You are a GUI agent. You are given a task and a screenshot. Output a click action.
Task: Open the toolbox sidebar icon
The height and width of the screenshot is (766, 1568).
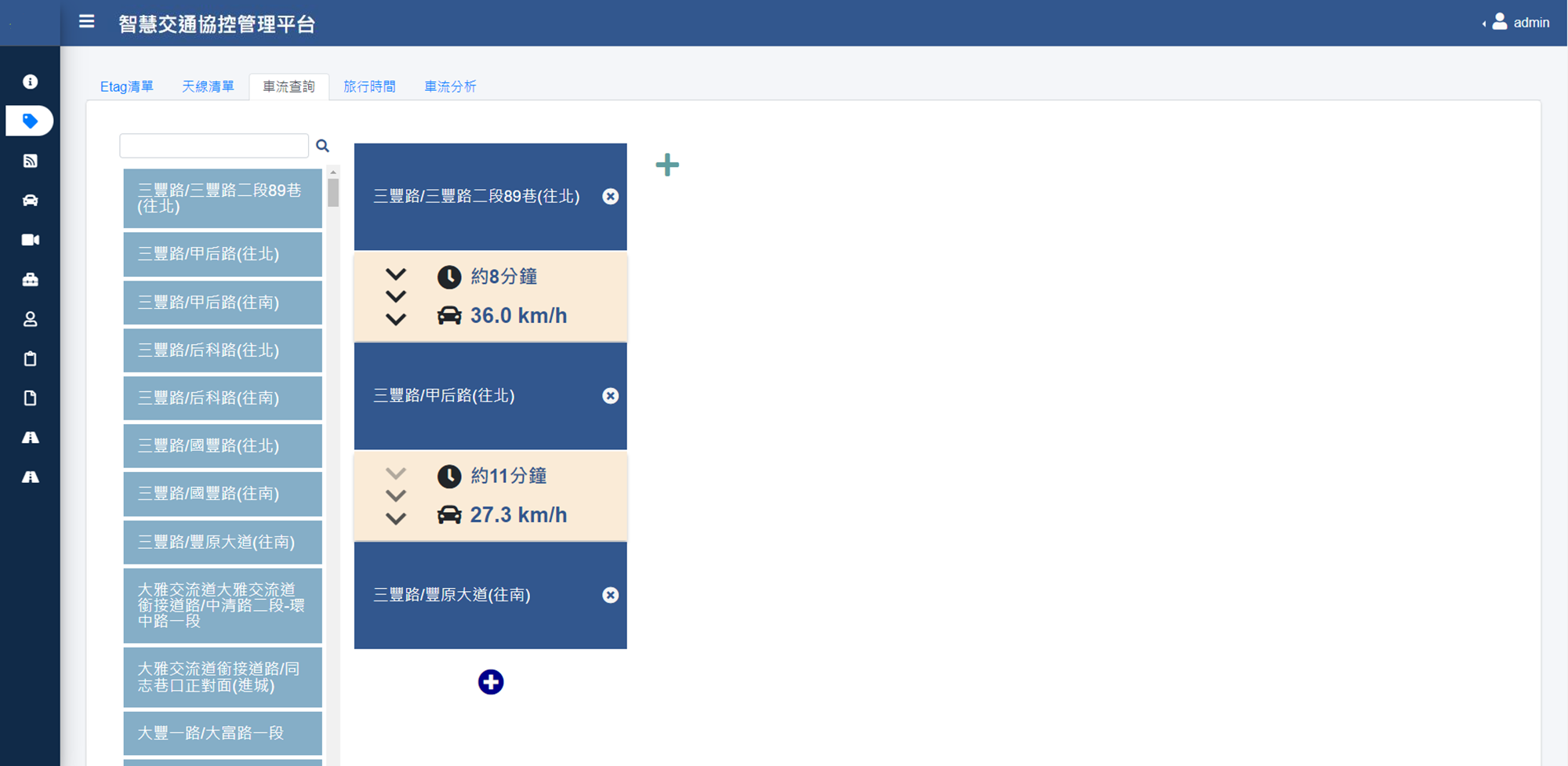coord(30,279)
